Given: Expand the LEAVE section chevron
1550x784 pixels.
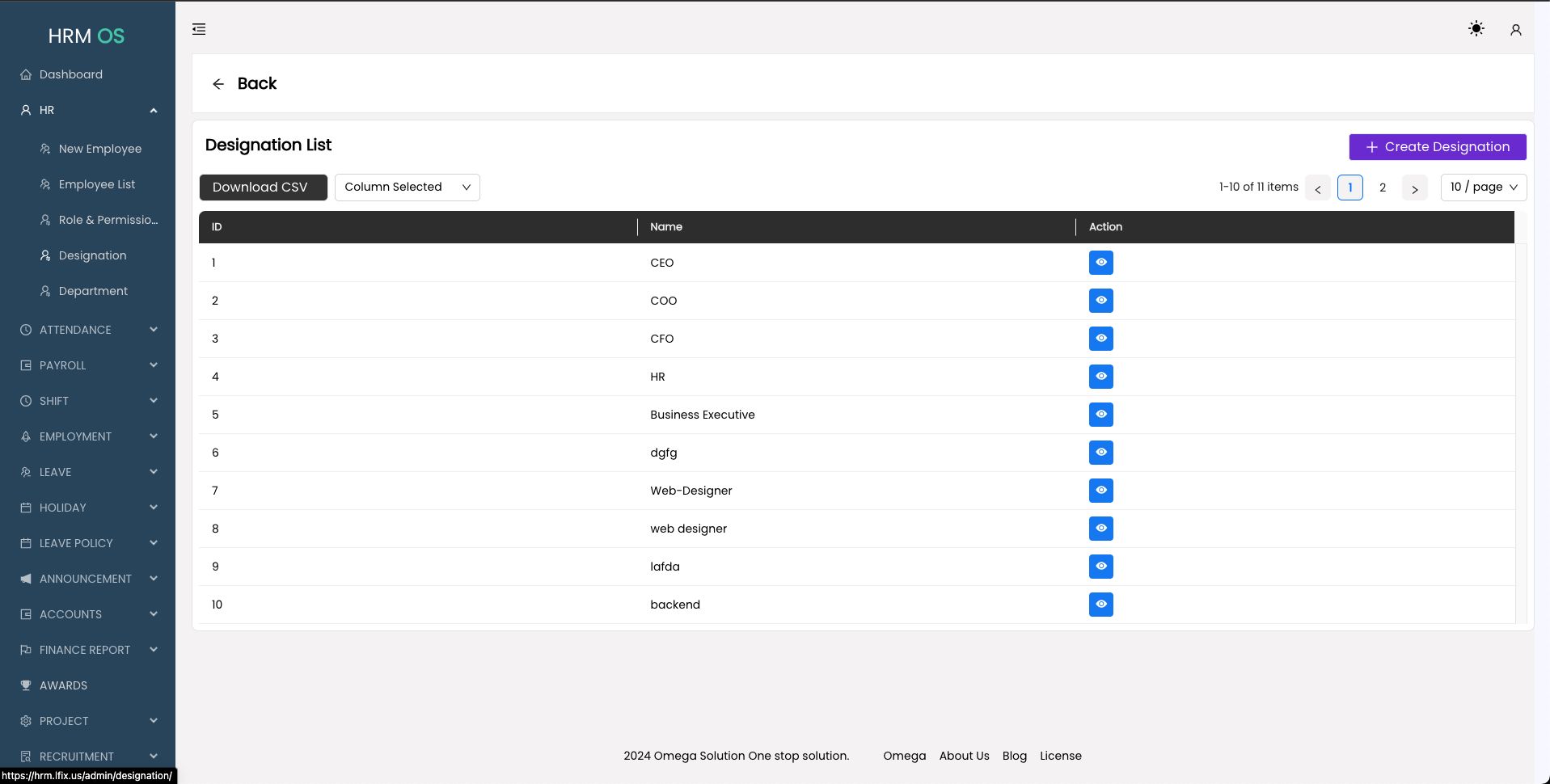Looking at the screenshot, I should 154,472.
